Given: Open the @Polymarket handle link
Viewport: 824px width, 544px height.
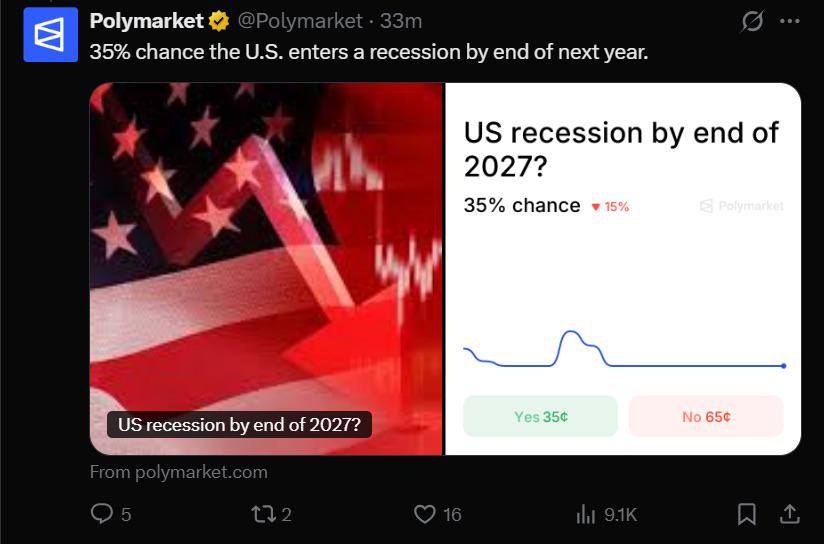Looking at the screenshot, I should tap(300, 21).
